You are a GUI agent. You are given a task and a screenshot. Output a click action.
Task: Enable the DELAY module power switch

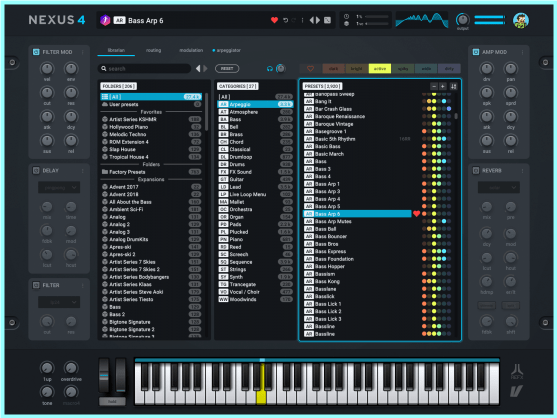point(36,171)
